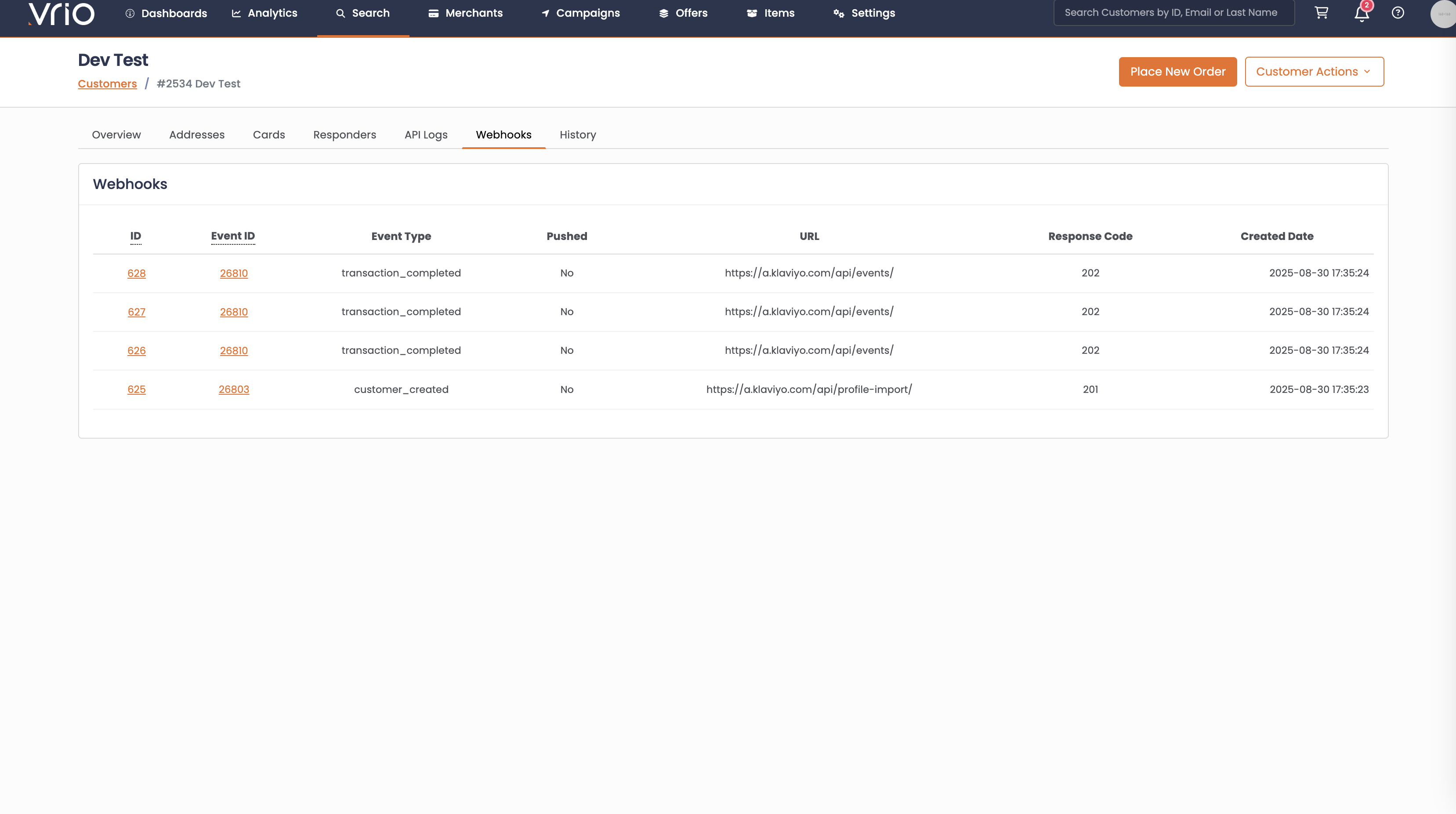Click Pushed value No in row 625
The height and width of the screenshot is (814, 1456).
coord(567,389)
